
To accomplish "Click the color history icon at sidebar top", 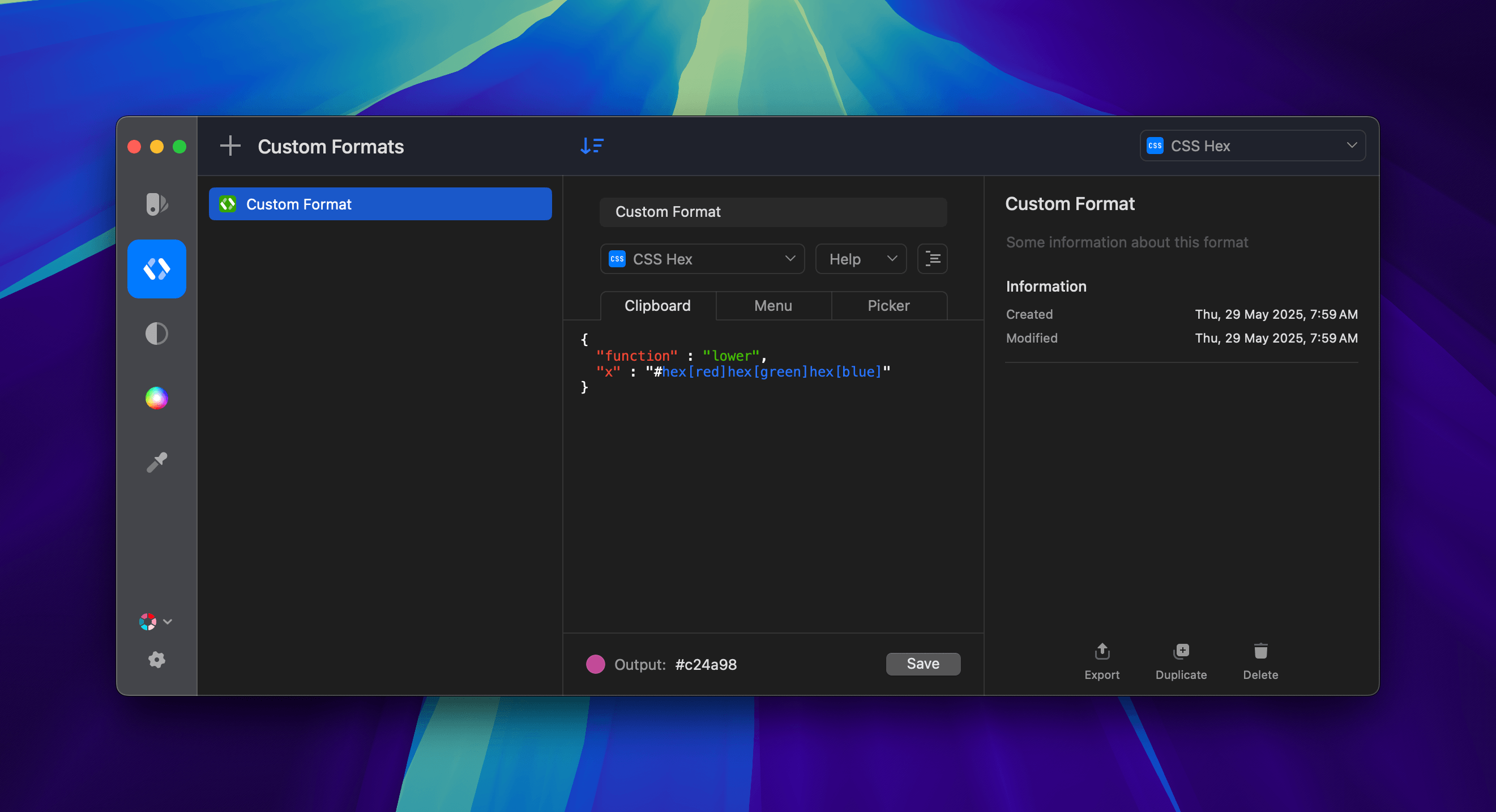I will pyautogui.click(x=156, y=204).
